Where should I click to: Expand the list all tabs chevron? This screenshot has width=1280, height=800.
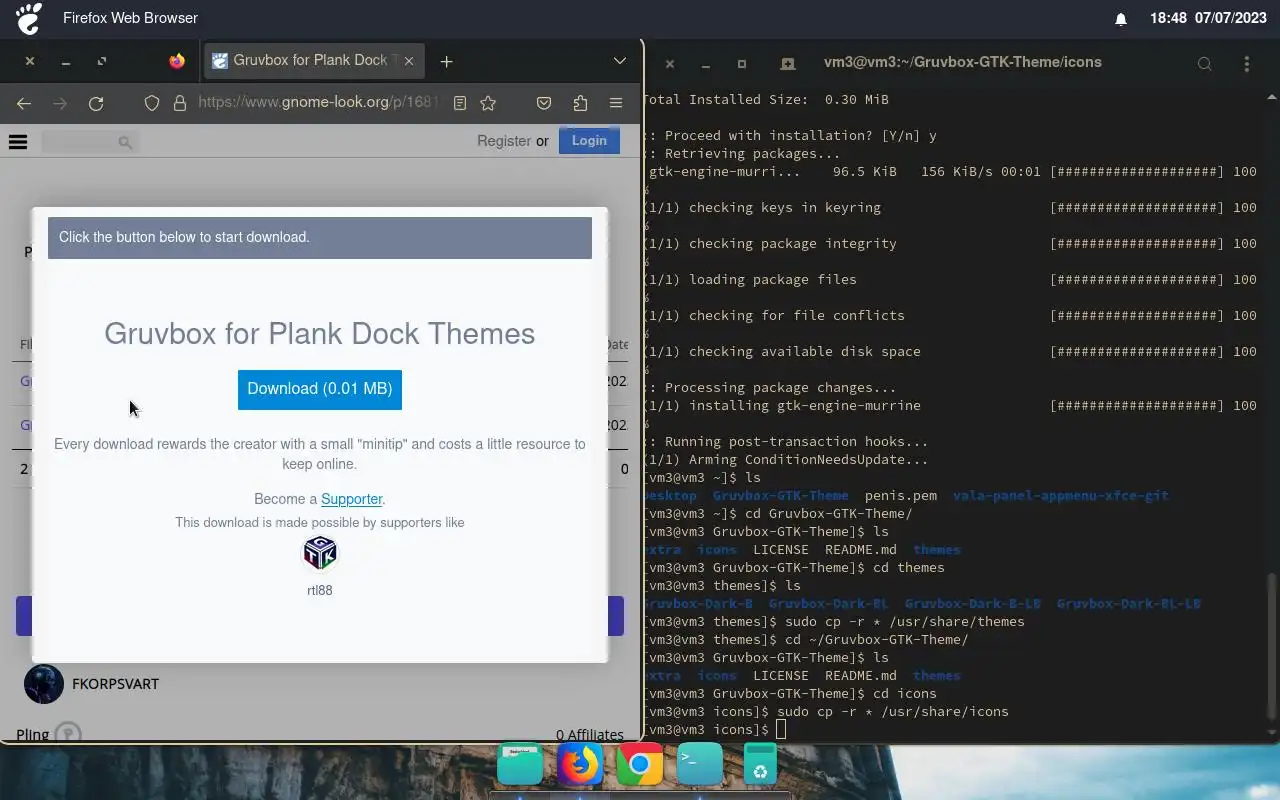[x=620, y=61]
